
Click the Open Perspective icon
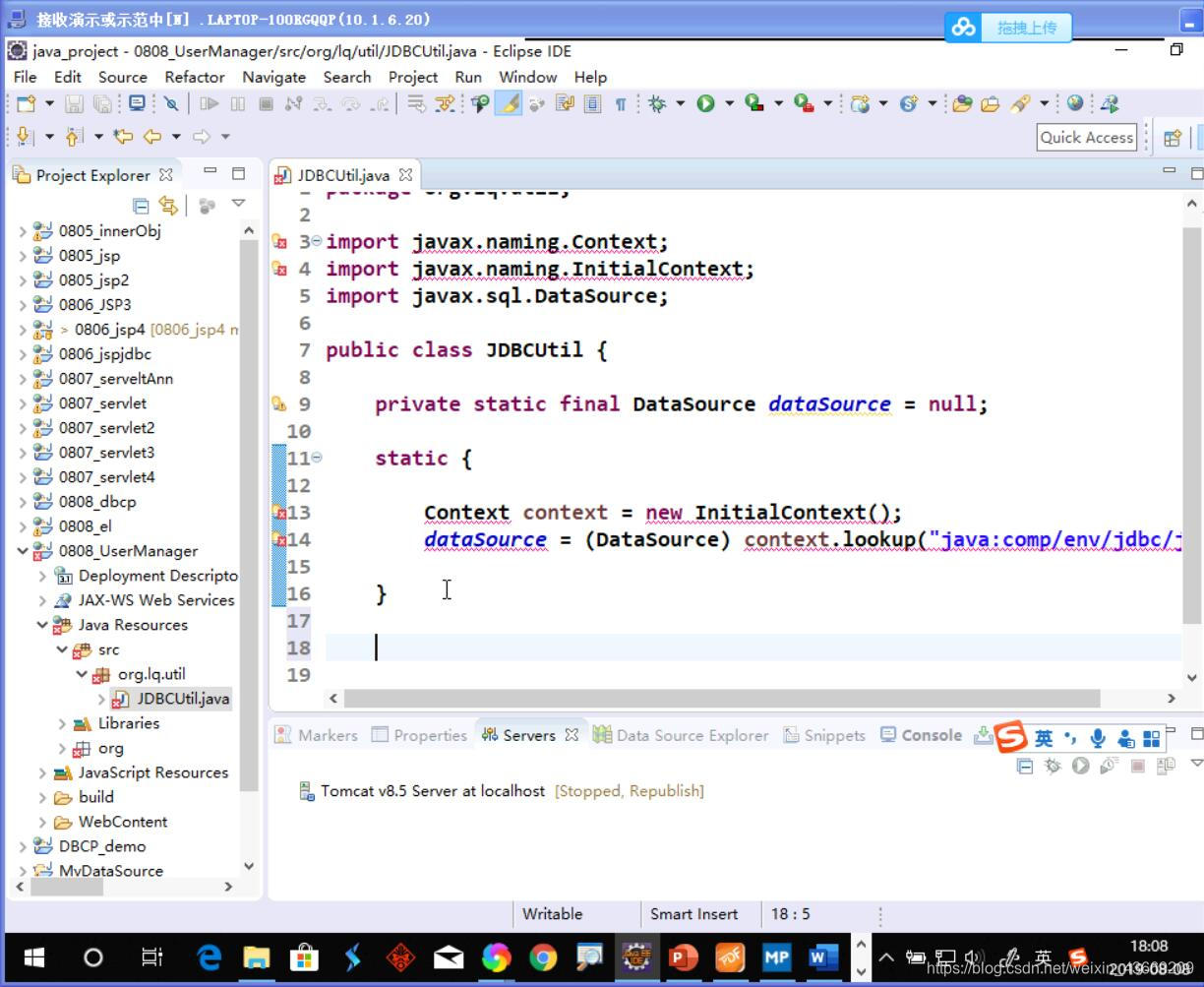pyautogui.click(x=1172, y=138)
